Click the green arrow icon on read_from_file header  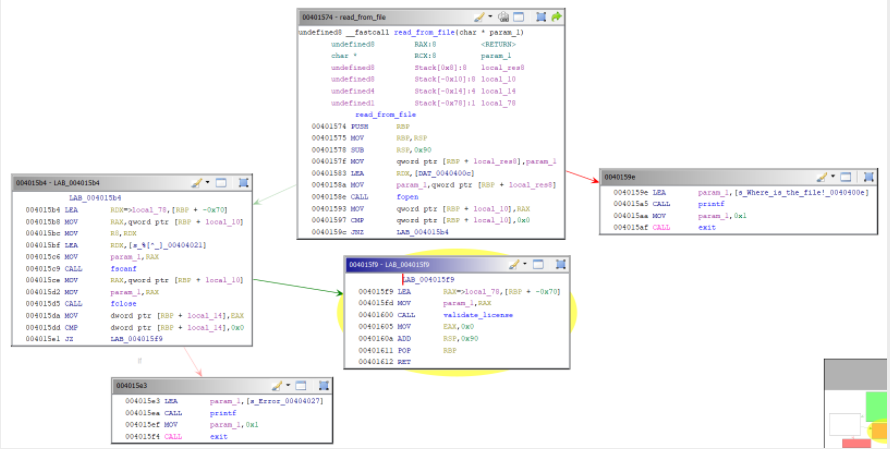tap(556, 17)
